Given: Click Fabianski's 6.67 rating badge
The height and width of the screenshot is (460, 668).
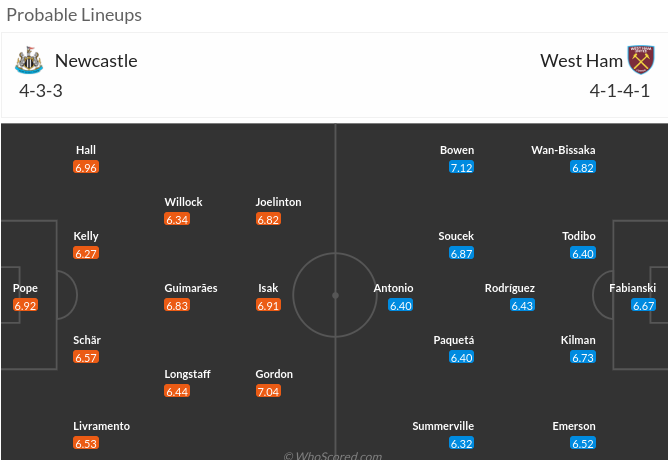Looking at the screenshot, I should 643,305.
